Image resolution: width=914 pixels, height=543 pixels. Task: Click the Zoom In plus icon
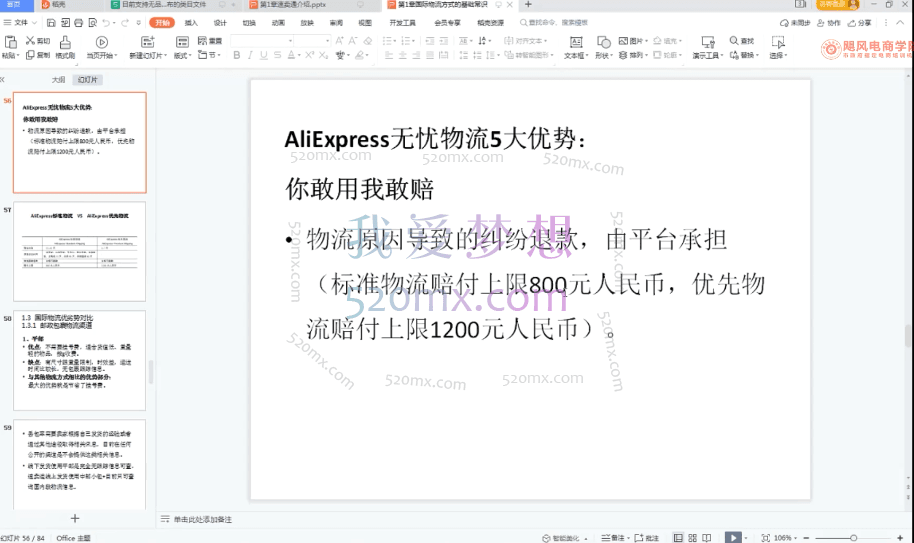pos(899,538)
